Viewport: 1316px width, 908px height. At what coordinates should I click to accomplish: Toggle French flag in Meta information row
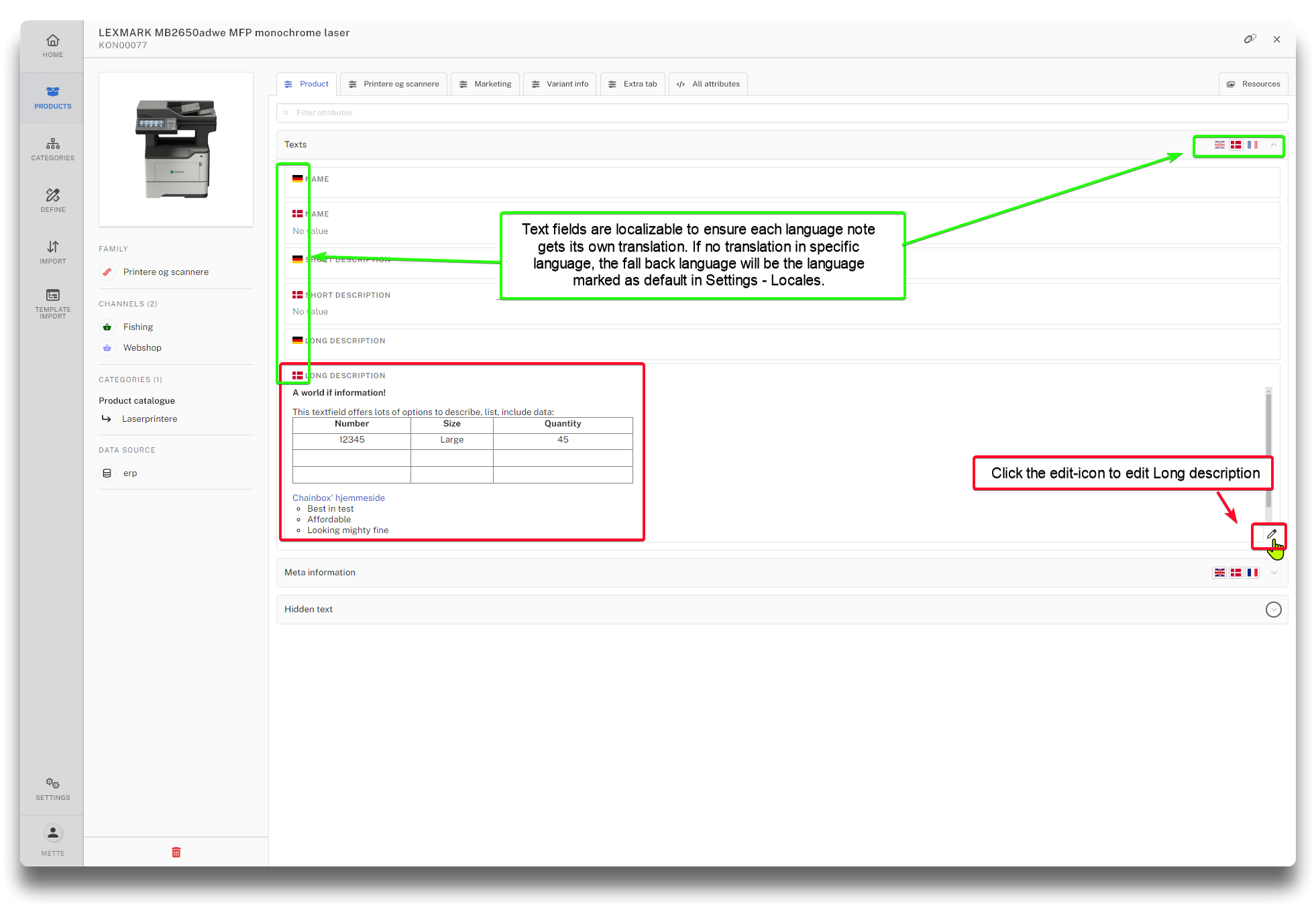[1252, 573]
